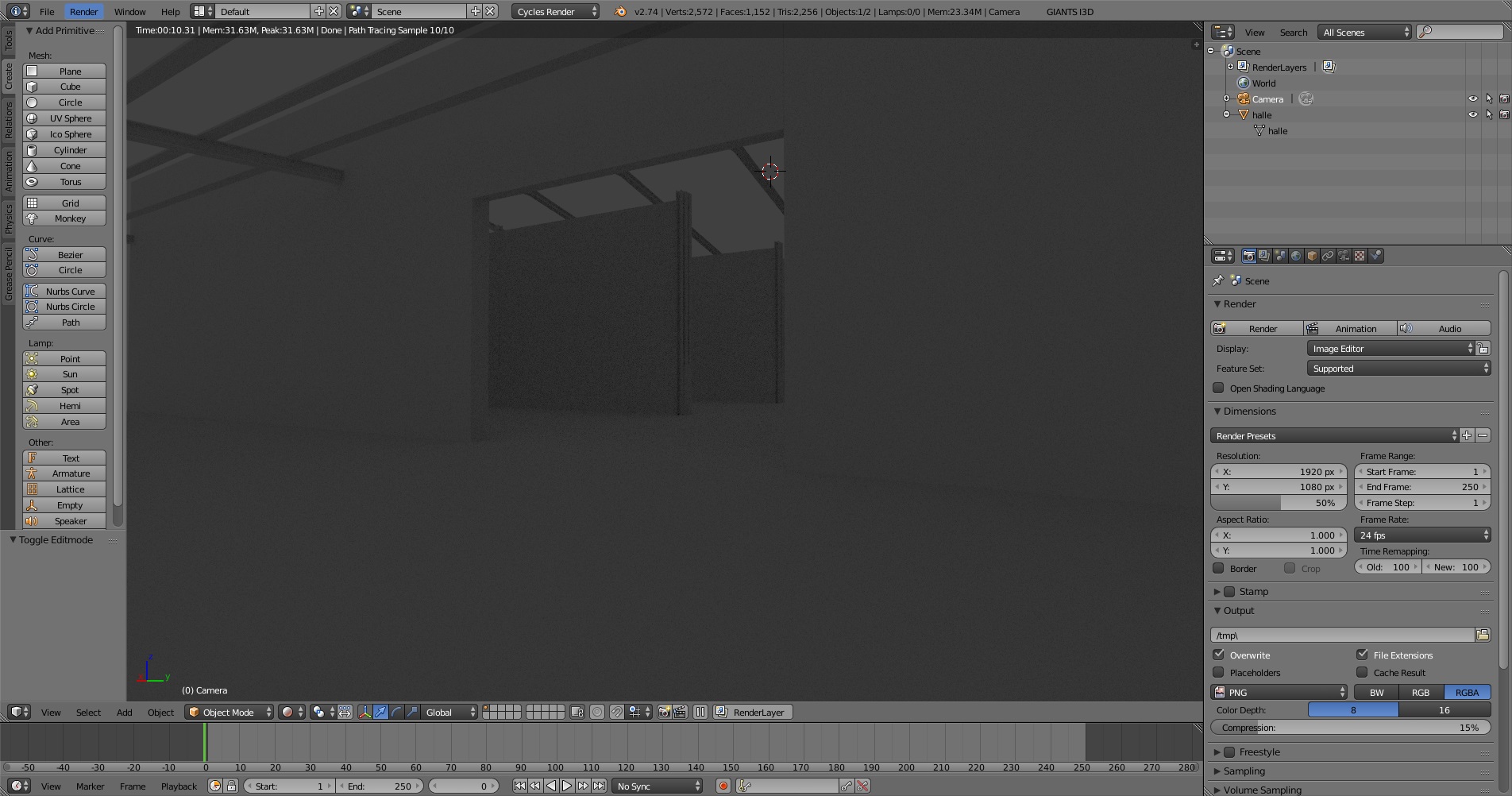Adjust the resolution percentage 50% slider
Screen dimensions: 1512x796
[1279, 502]
